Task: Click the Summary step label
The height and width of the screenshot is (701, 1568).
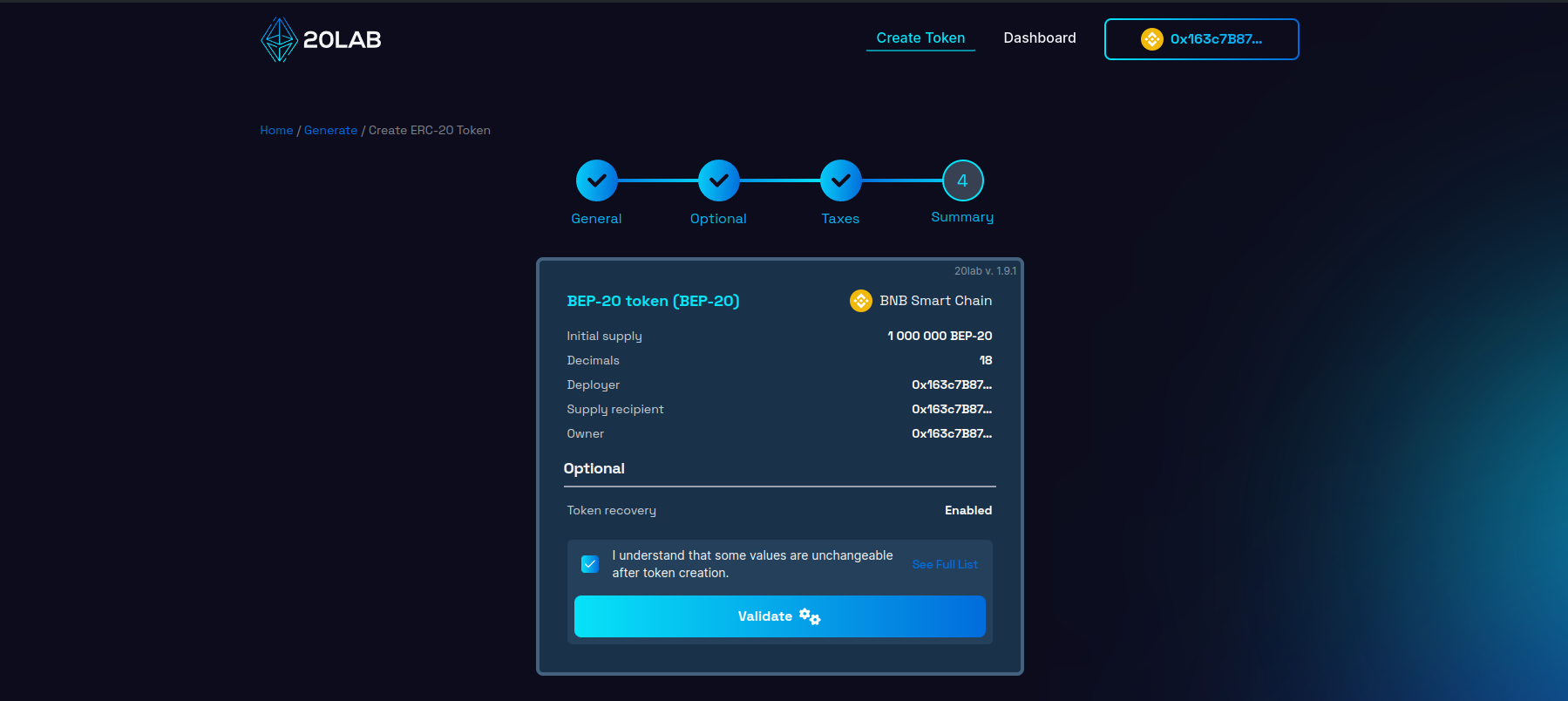Action: click(962, 217)
